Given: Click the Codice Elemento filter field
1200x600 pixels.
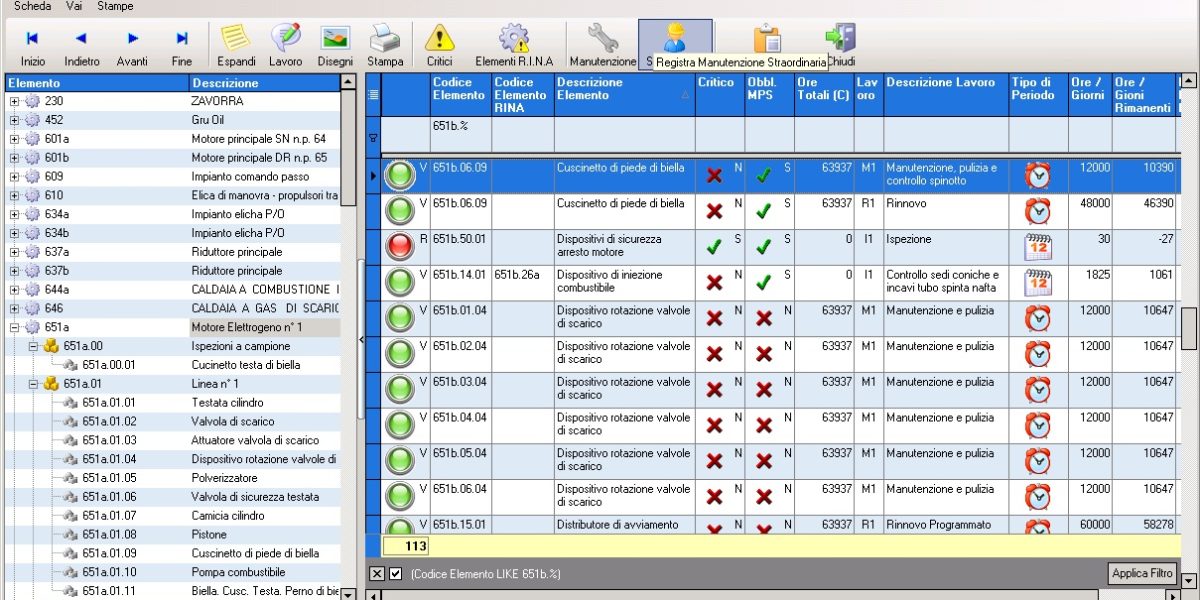Looking at the screenshot, I should [x=461, y=134].
